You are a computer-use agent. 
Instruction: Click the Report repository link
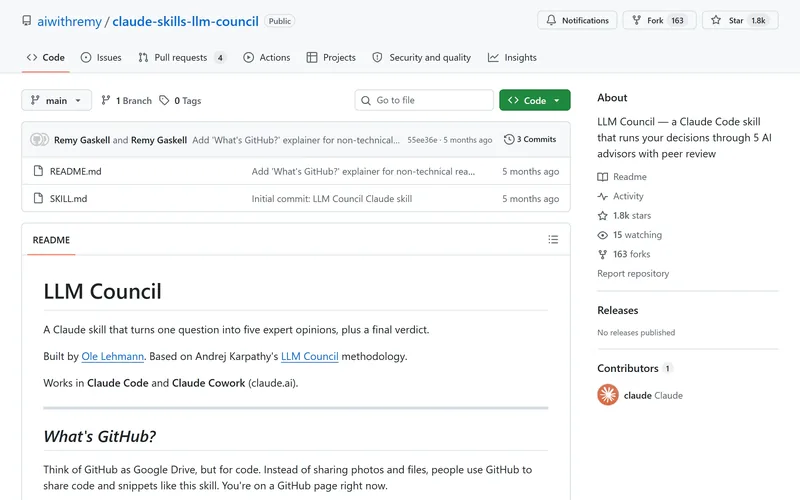(x=633, y=273)
